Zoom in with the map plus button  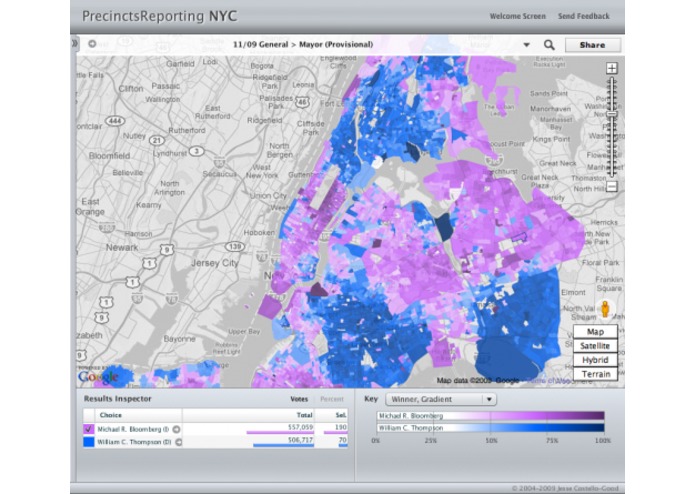click(612, 68)
